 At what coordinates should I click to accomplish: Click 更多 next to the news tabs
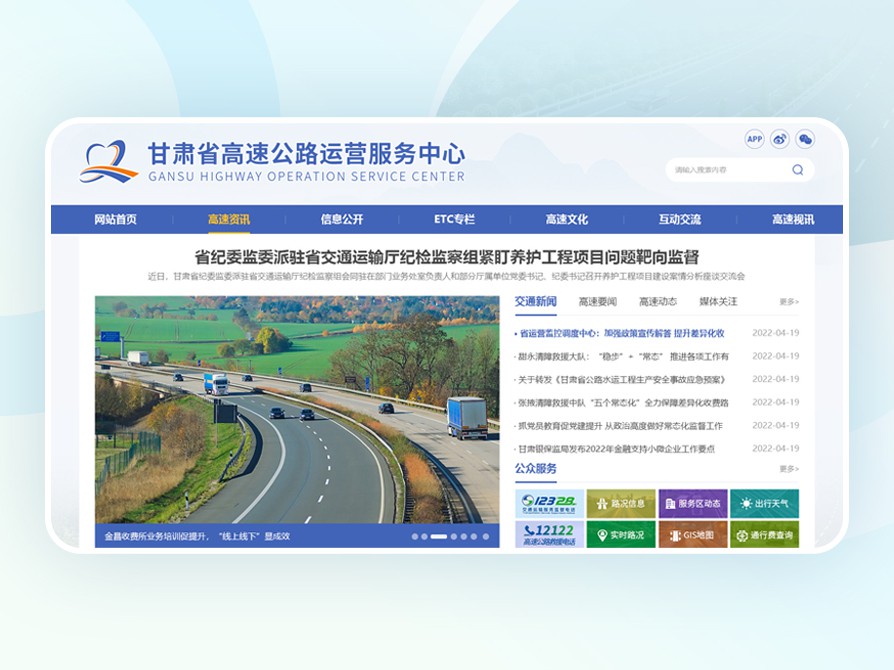(x=789, y=302)
